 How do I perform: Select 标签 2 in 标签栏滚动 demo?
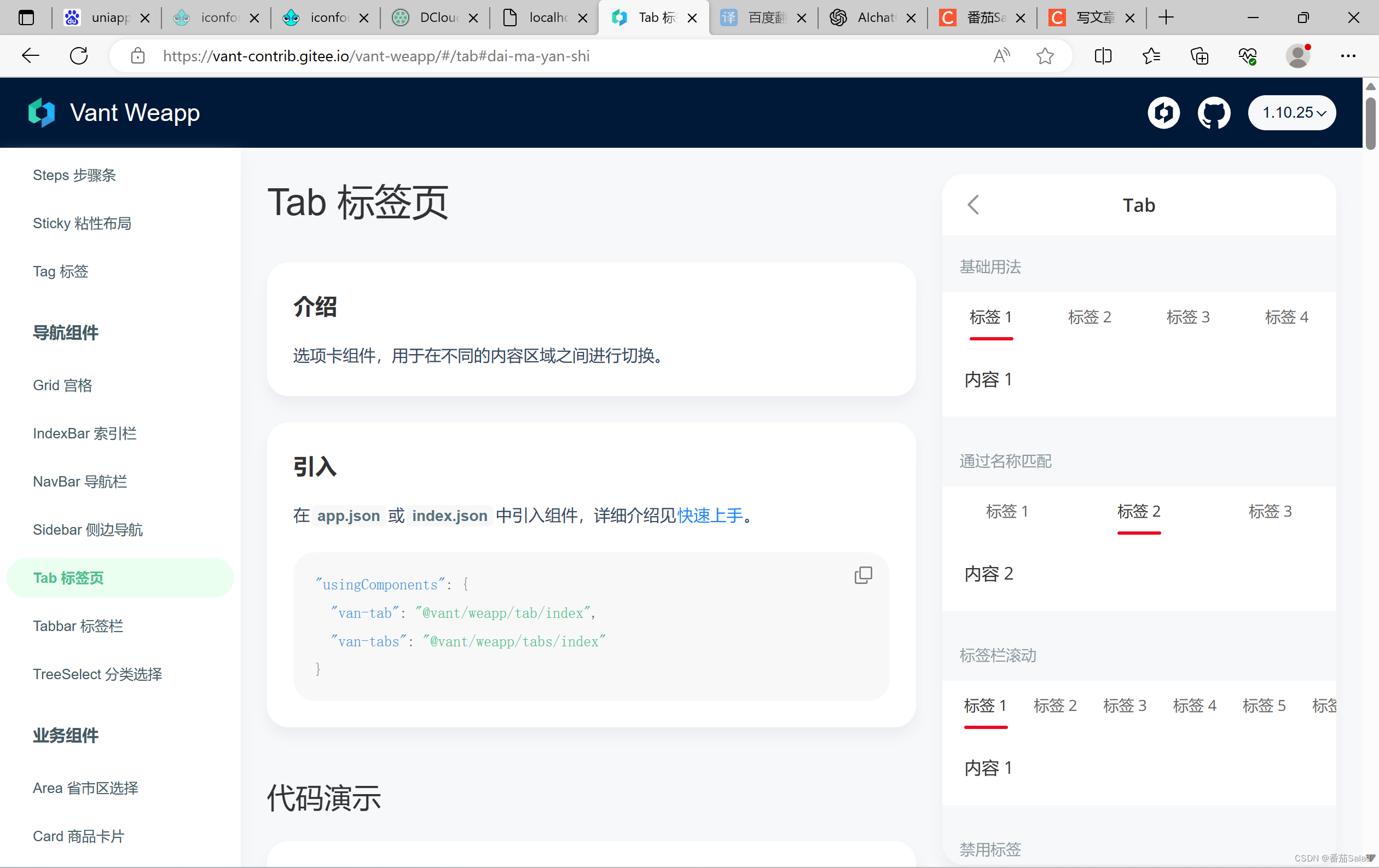click(1055, 705)
